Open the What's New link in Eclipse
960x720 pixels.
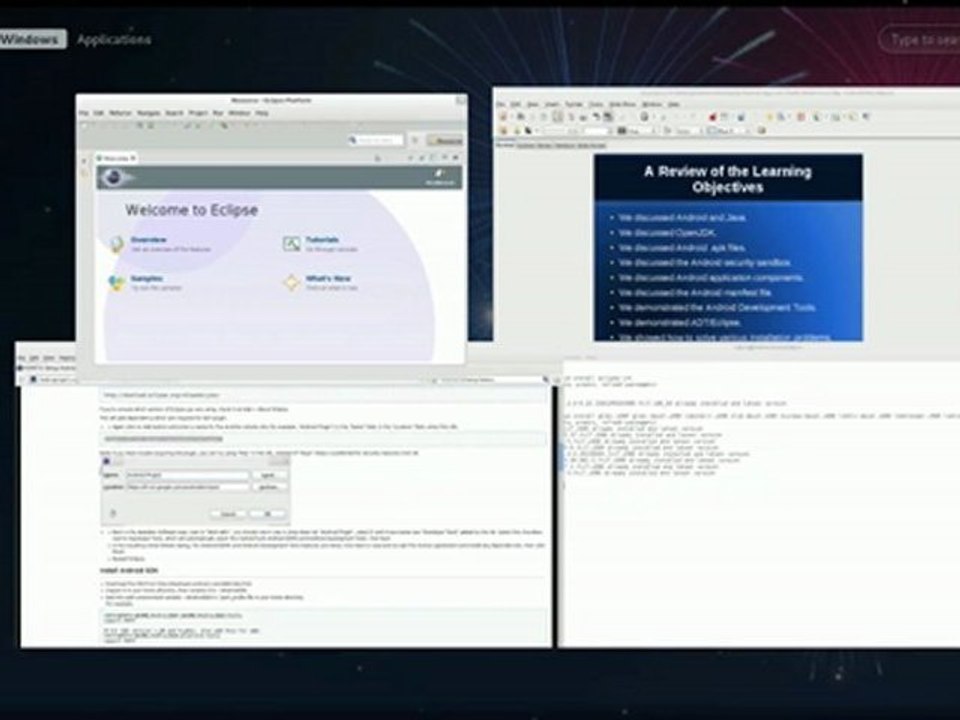tap(328, 278)
